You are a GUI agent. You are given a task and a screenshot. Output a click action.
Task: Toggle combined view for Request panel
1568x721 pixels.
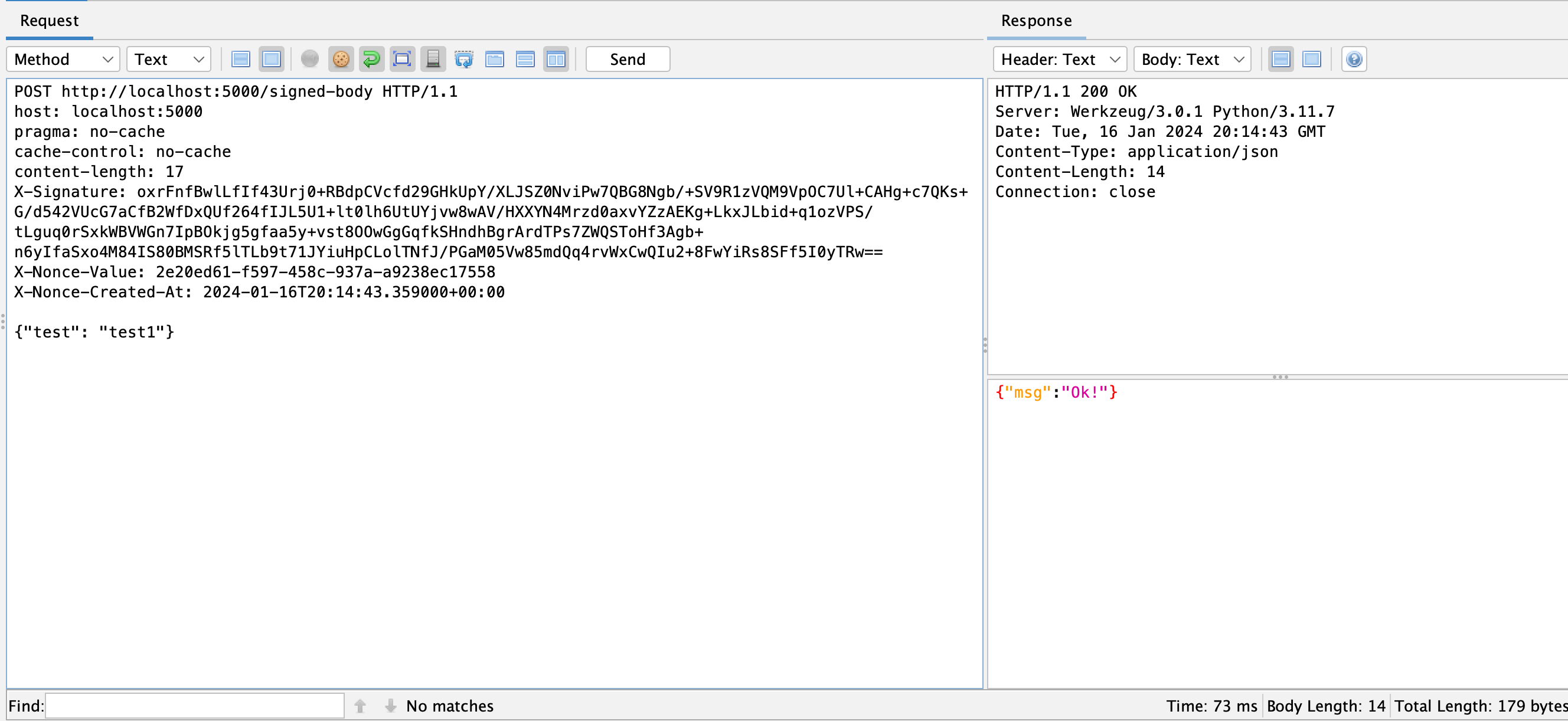[x=272, y=59]
